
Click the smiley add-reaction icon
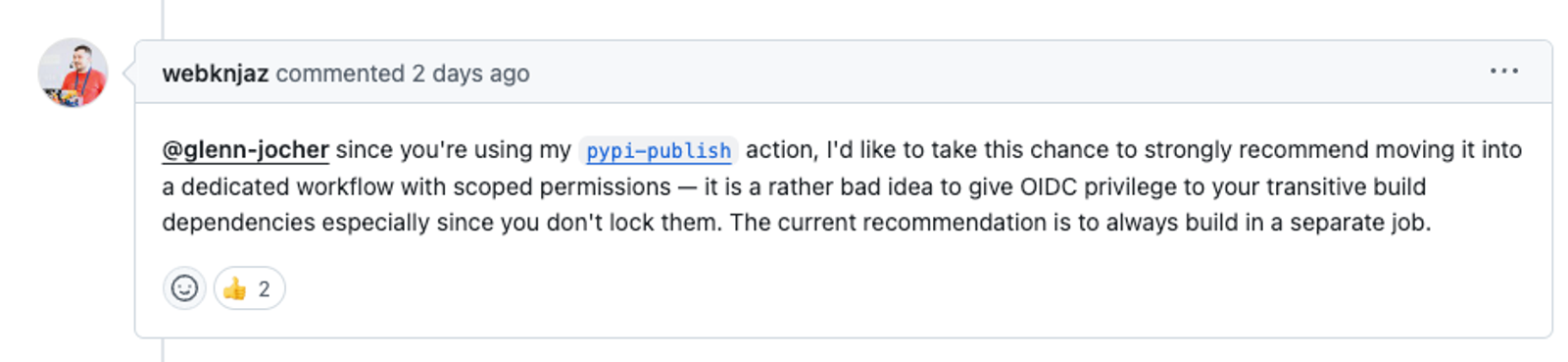(x=184, y=288)
